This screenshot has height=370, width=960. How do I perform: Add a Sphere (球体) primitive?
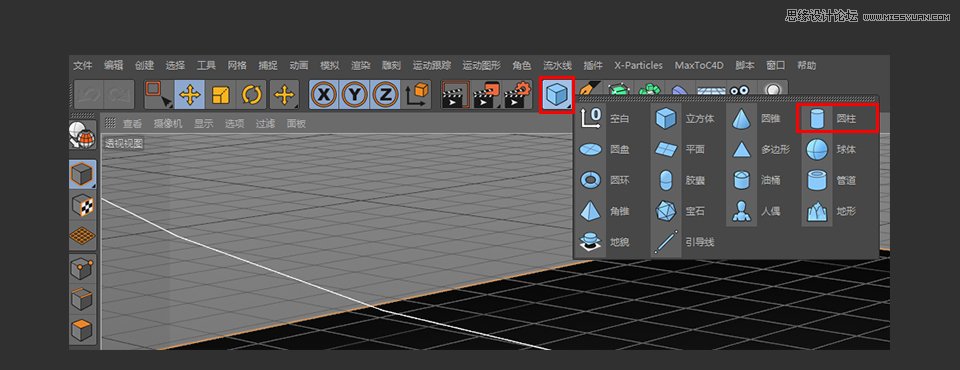pyautogui.click(x=831, y=149)
